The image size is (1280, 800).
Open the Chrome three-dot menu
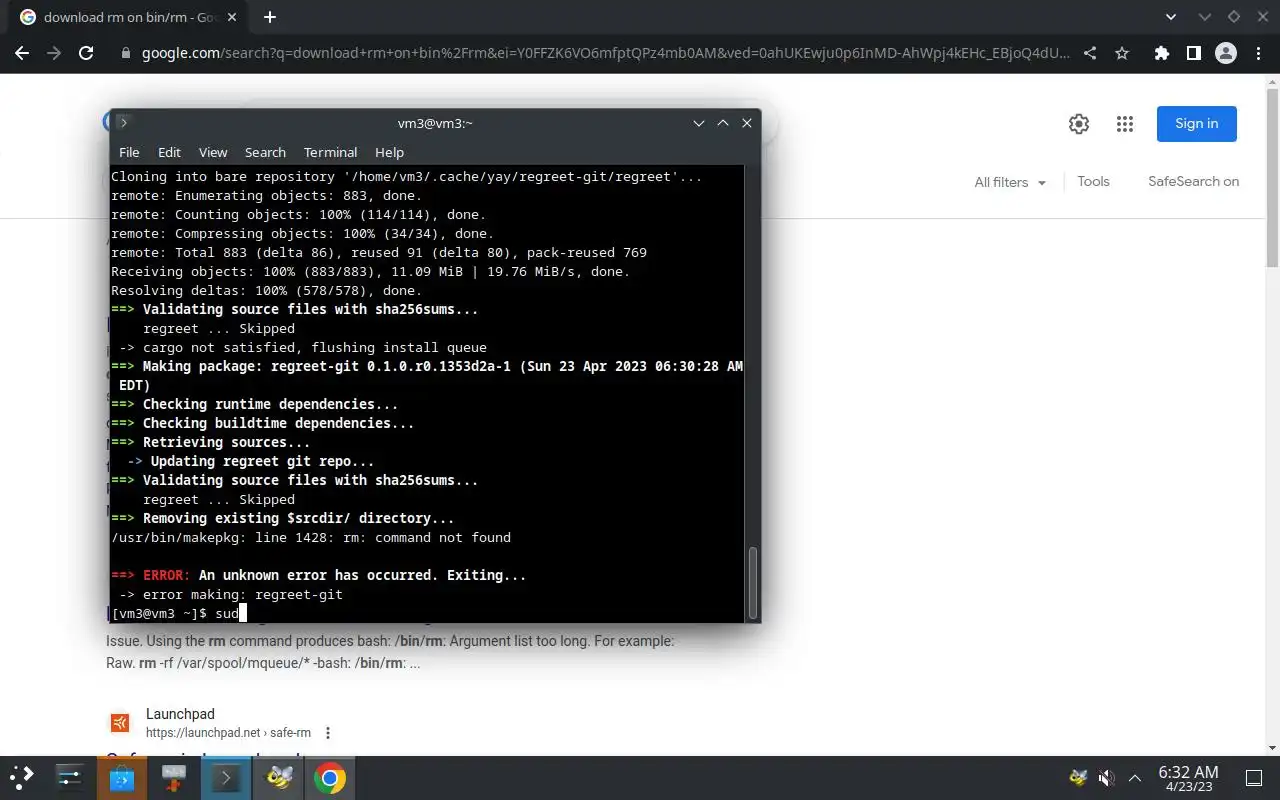point(1257,53)
